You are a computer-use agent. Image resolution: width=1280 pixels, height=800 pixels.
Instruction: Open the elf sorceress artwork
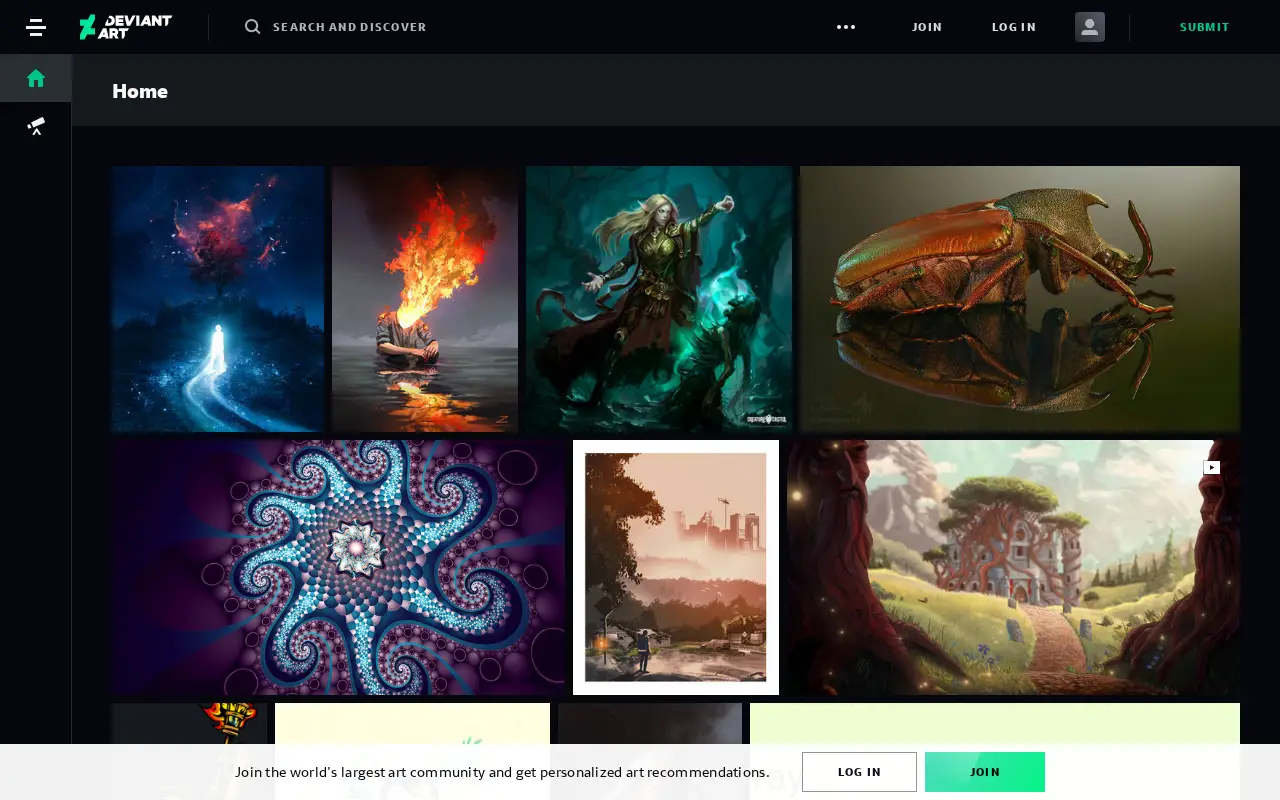[x=659, y=299]
